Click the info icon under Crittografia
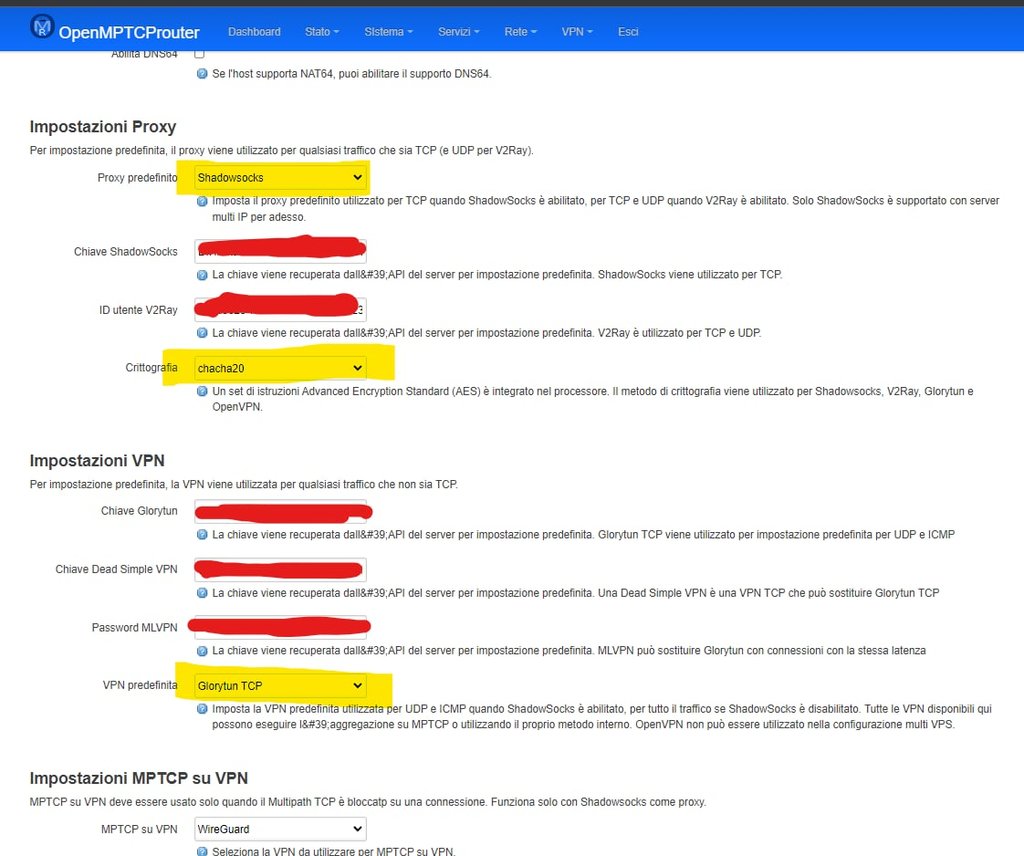1024x856 pixels. click(x=202, y=391)
